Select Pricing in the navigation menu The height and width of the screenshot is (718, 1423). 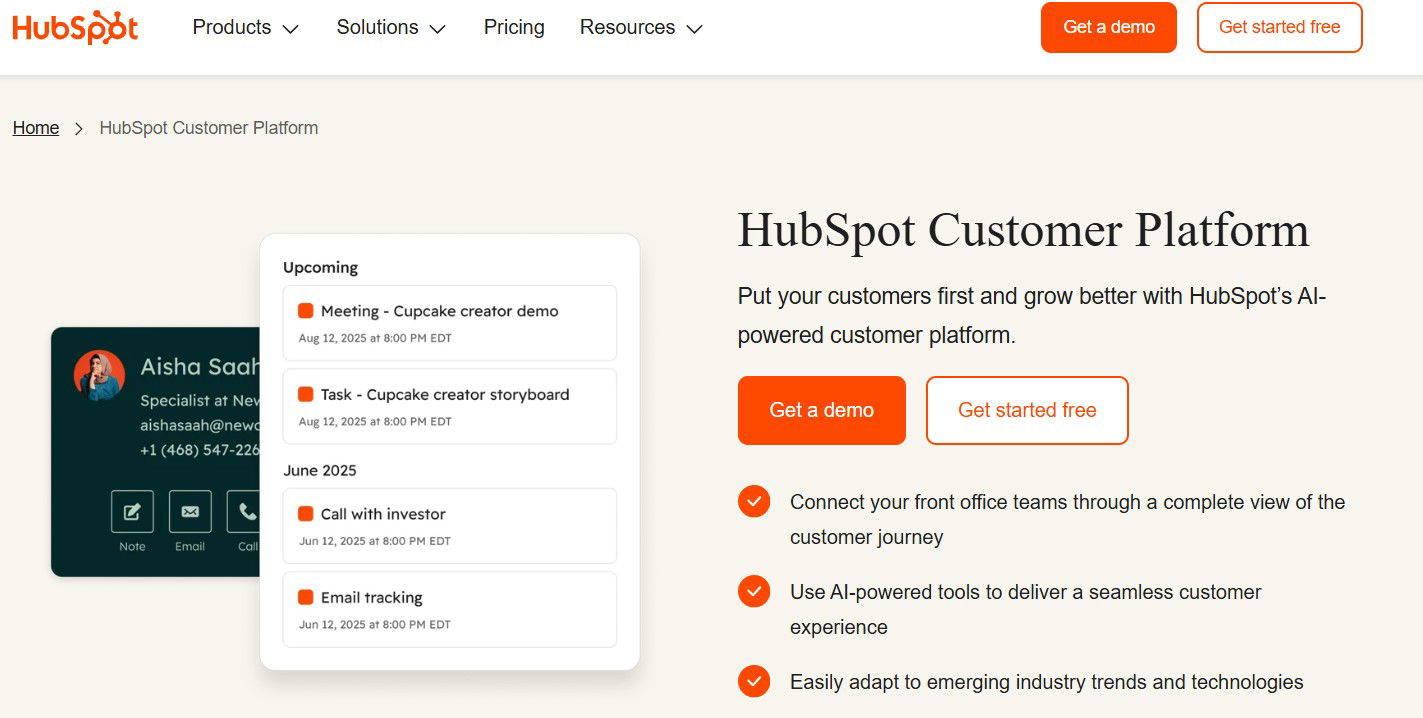click(x=514, y=27)
